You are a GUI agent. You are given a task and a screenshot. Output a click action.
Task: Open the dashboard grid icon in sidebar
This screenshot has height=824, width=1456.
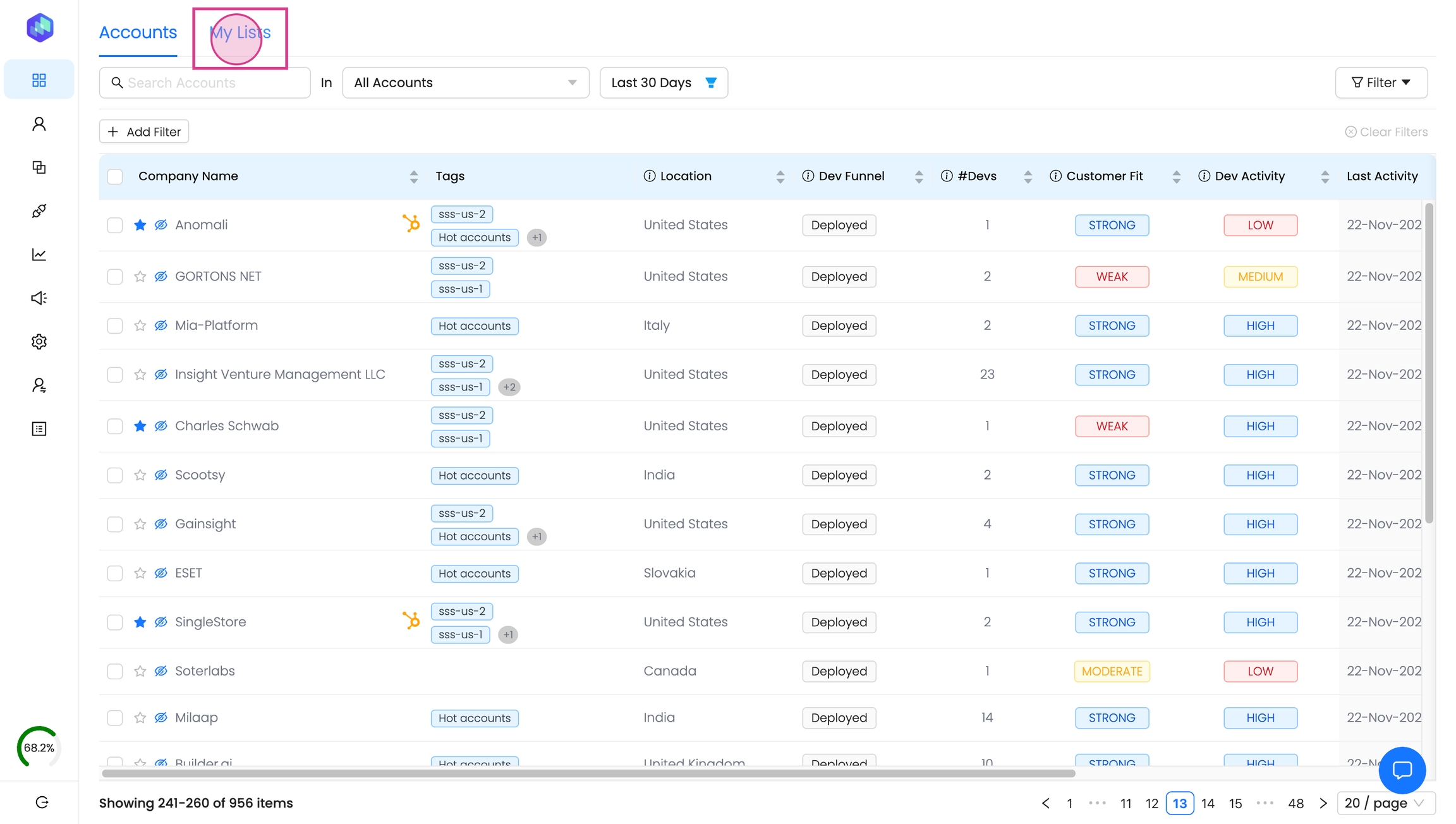click(x=39, y=80)
